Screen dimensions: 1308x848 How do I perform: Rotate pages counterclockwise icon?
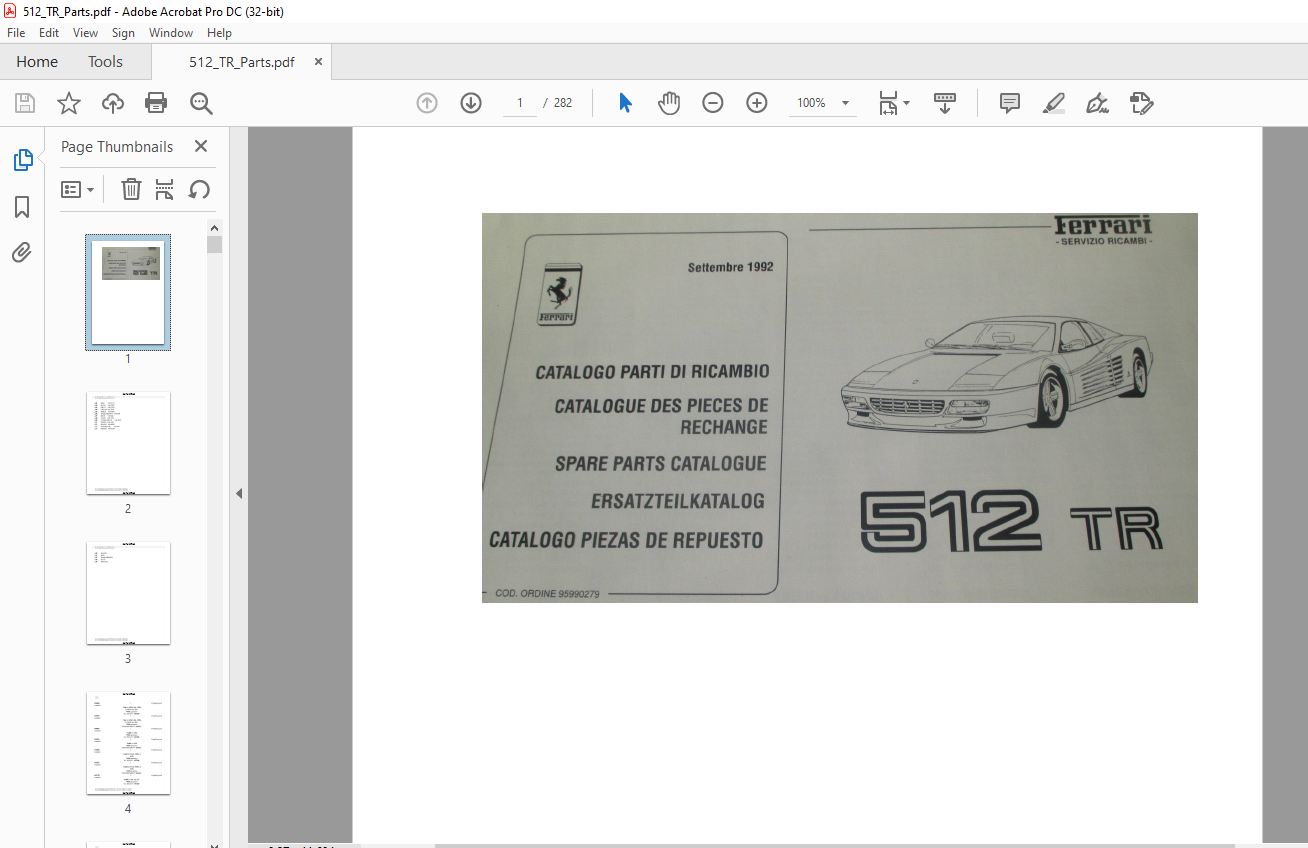(x=199, y=189)
